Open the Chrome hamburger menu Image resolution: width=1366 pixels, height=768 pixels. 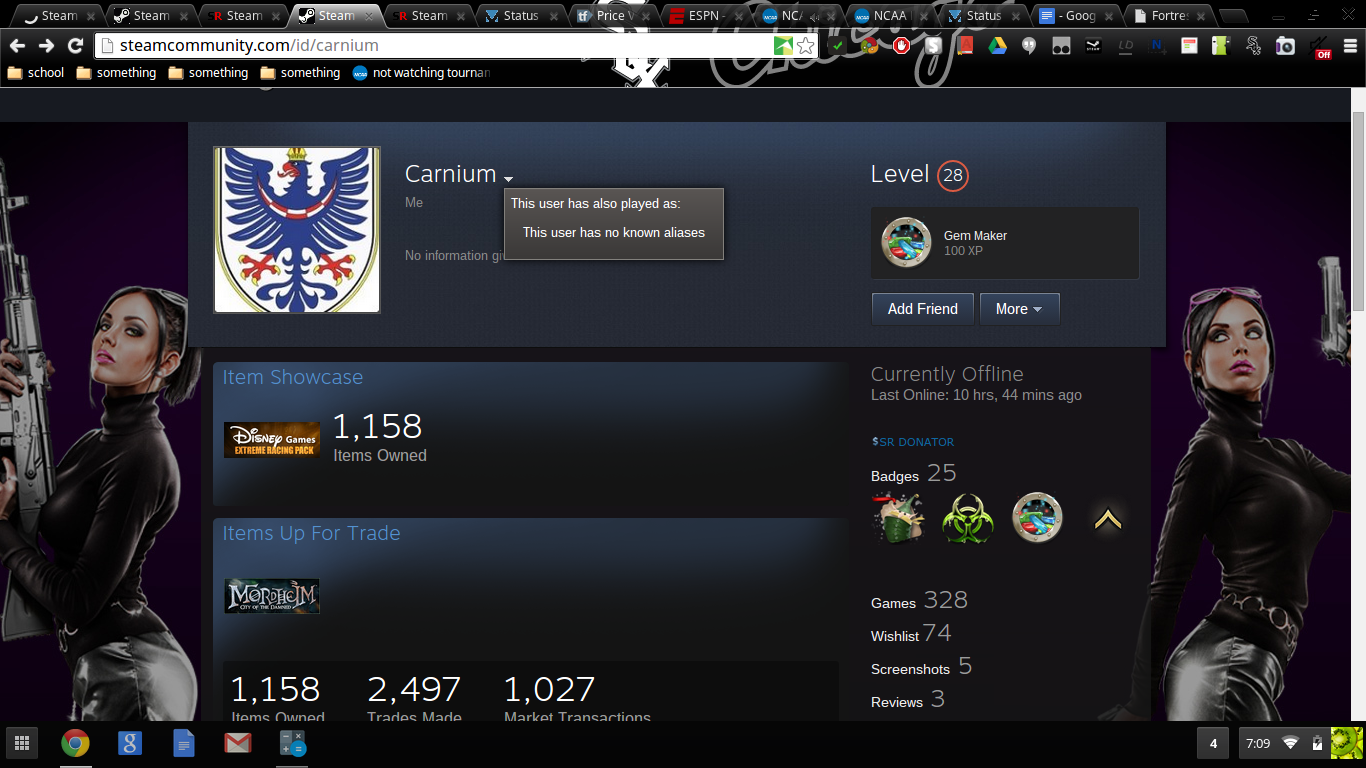point(1351,46)
